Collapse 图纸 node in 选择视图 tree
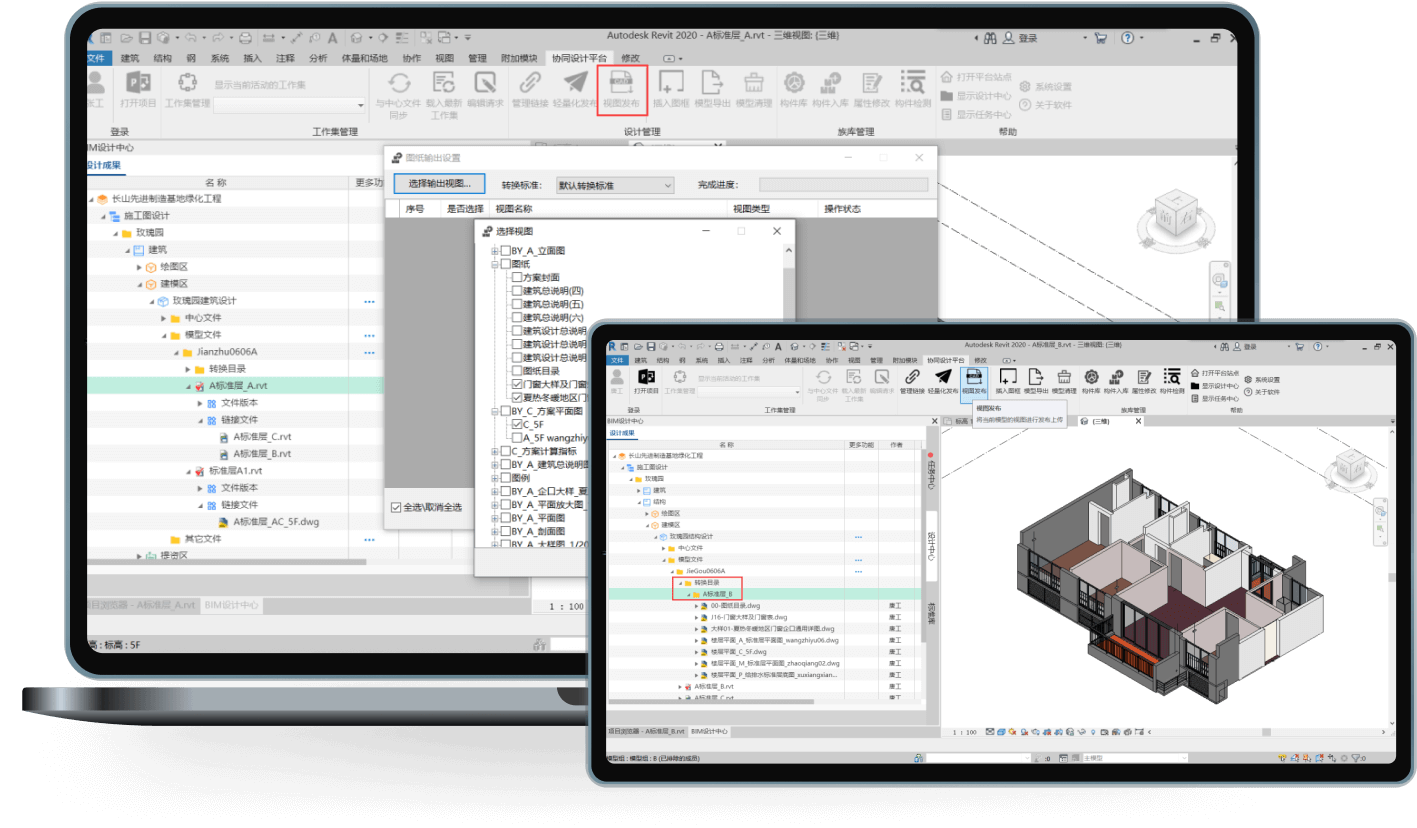This screenshot has height=828, width=1417. (494, 264)
